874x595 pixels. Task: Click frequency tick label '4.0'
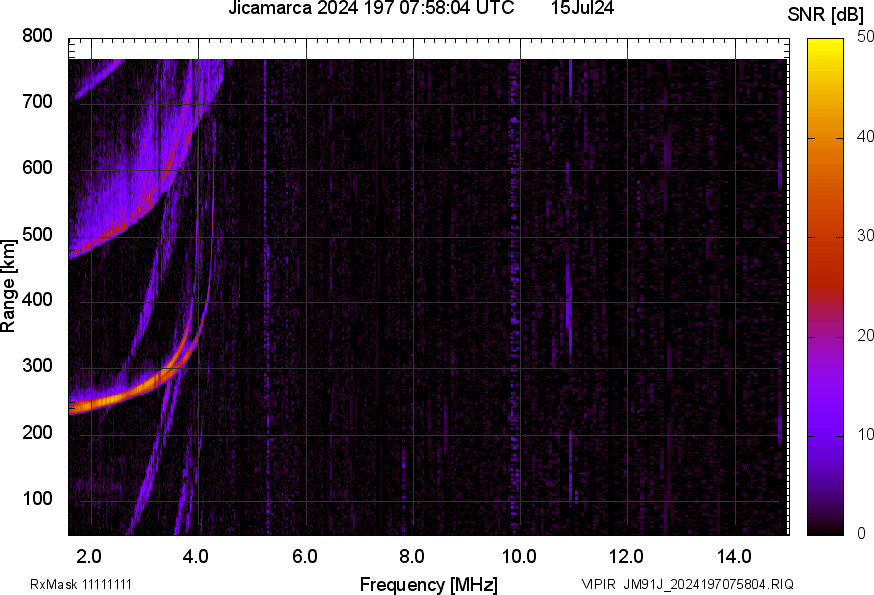[x=196, y=556]
